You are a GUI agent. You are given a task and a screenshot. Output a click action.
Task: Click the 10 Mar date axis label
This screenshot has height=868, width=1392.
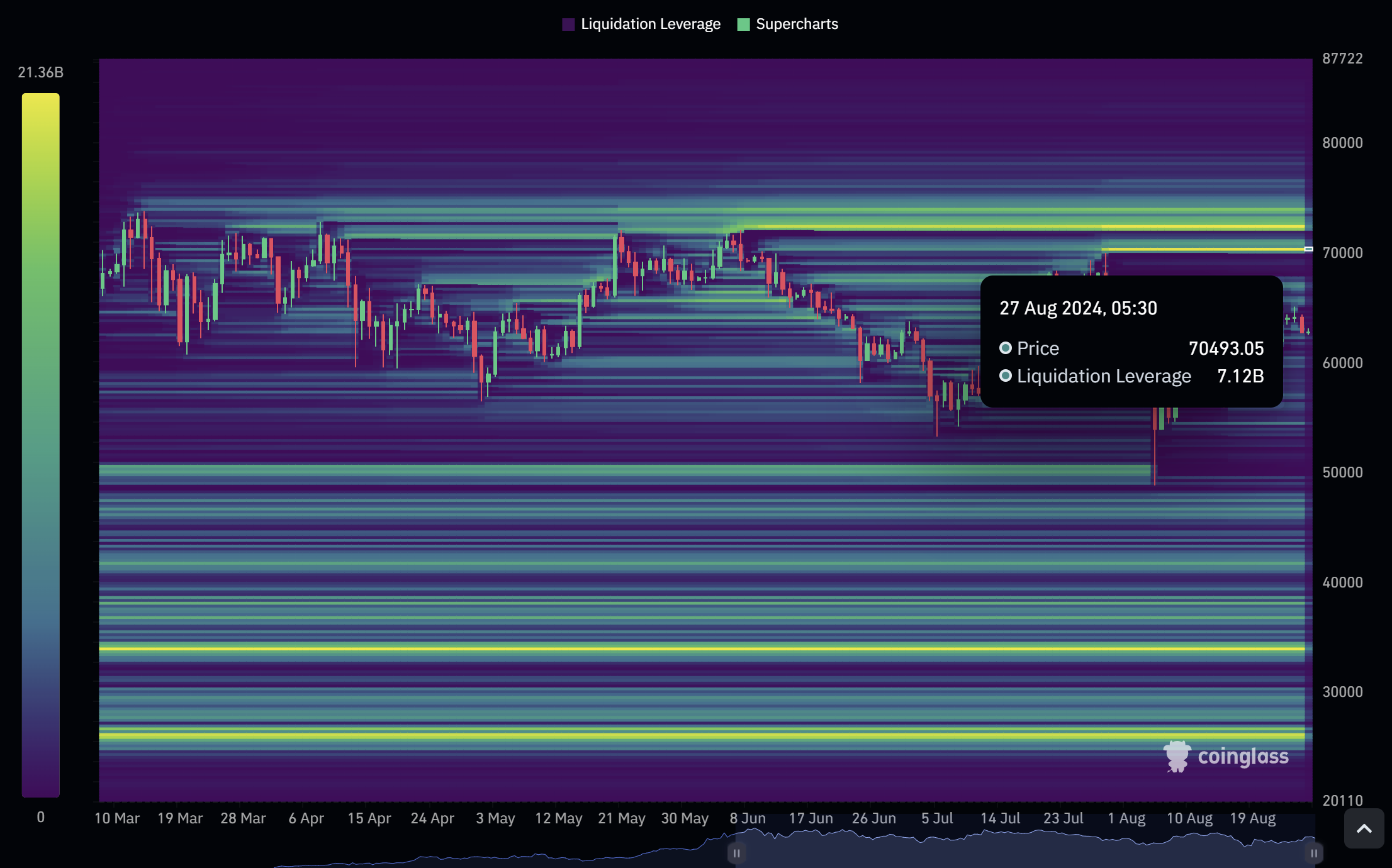(117, 818)
